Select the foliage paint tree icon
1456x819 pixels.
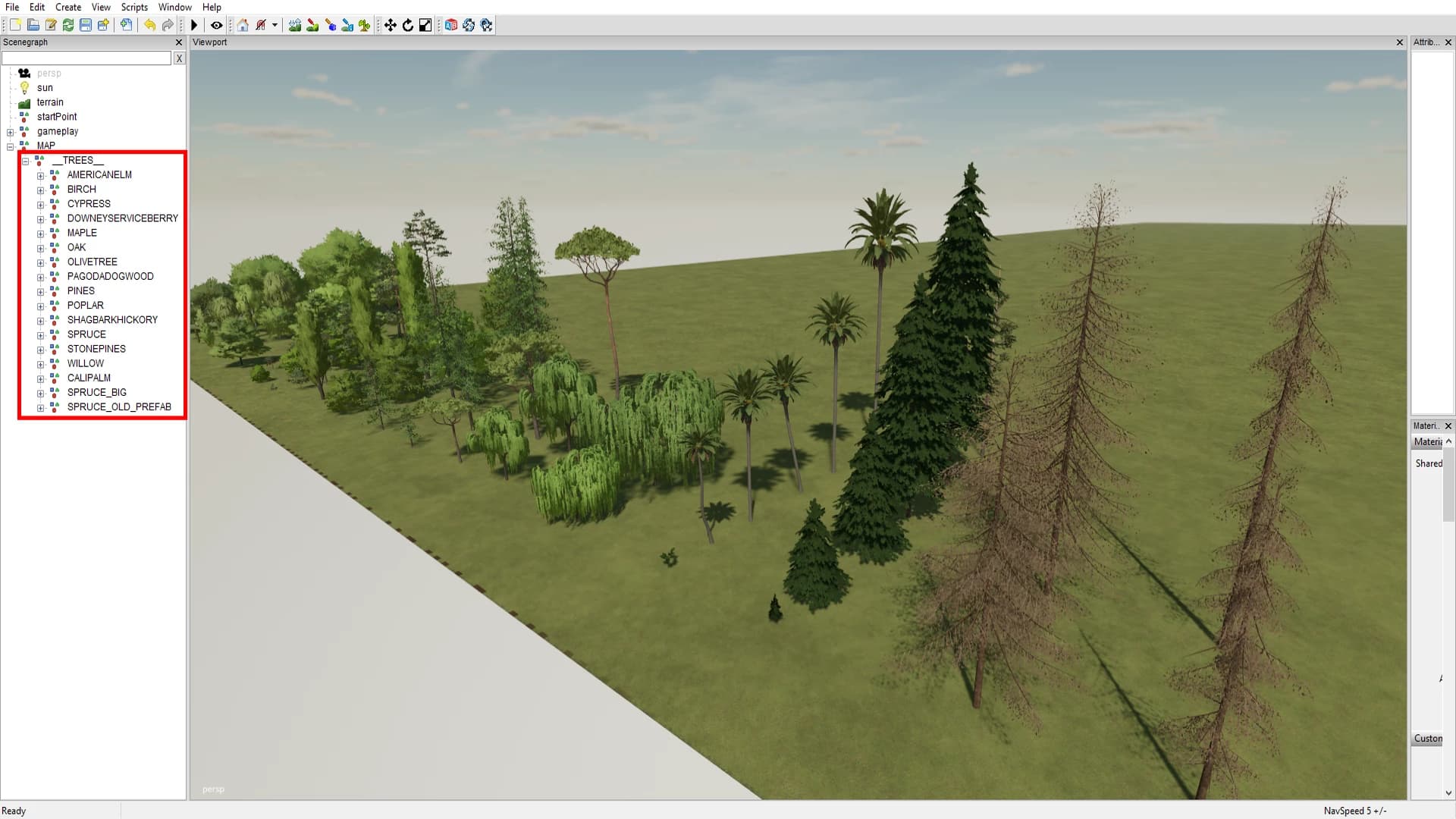coord(365,25)
